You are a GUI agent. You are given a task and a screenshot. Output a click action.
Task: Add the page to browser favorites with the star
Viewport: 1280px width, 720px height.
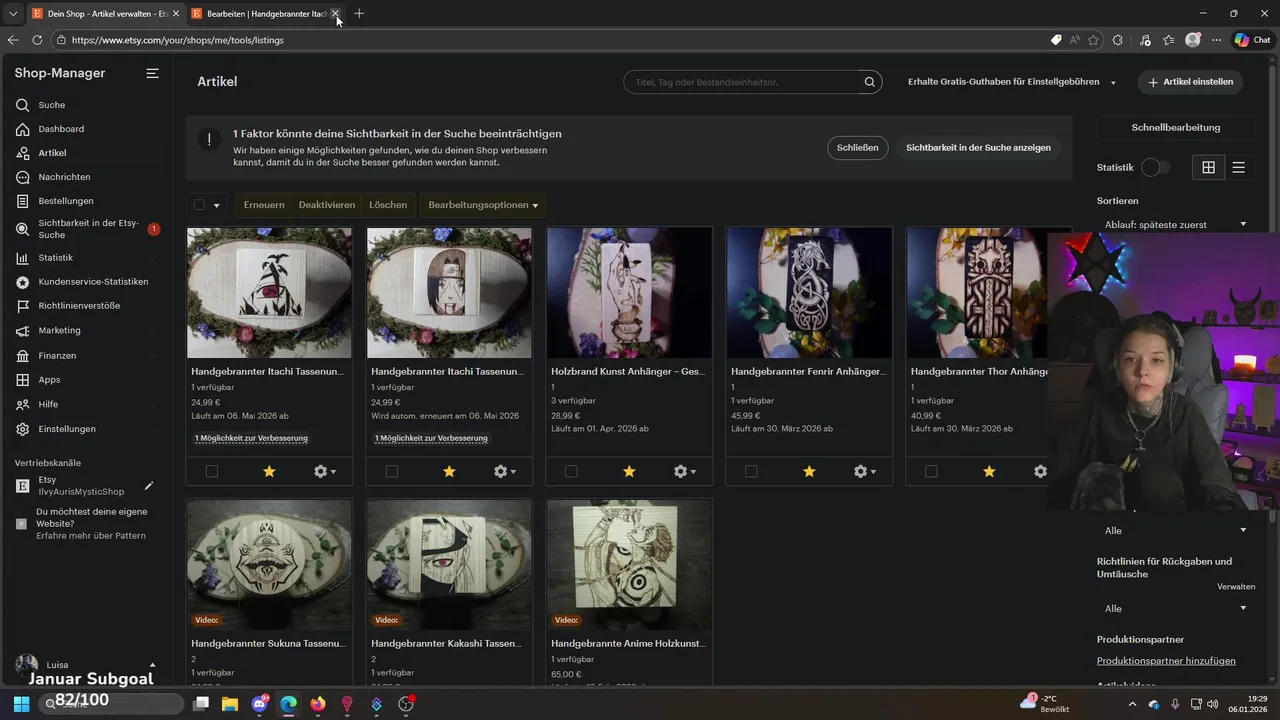(1093, 40)
